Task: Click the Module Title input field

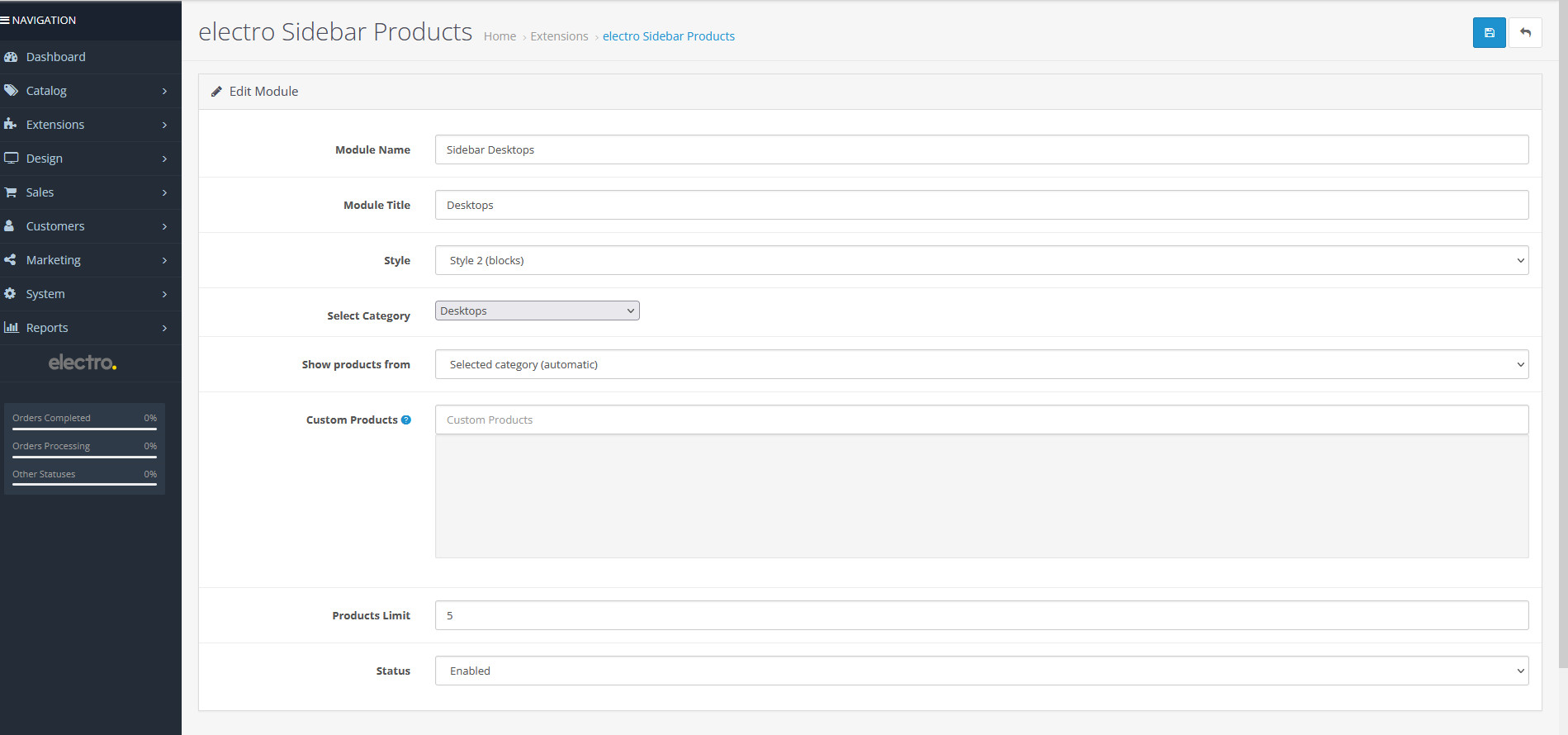Action: coord(982,205)
